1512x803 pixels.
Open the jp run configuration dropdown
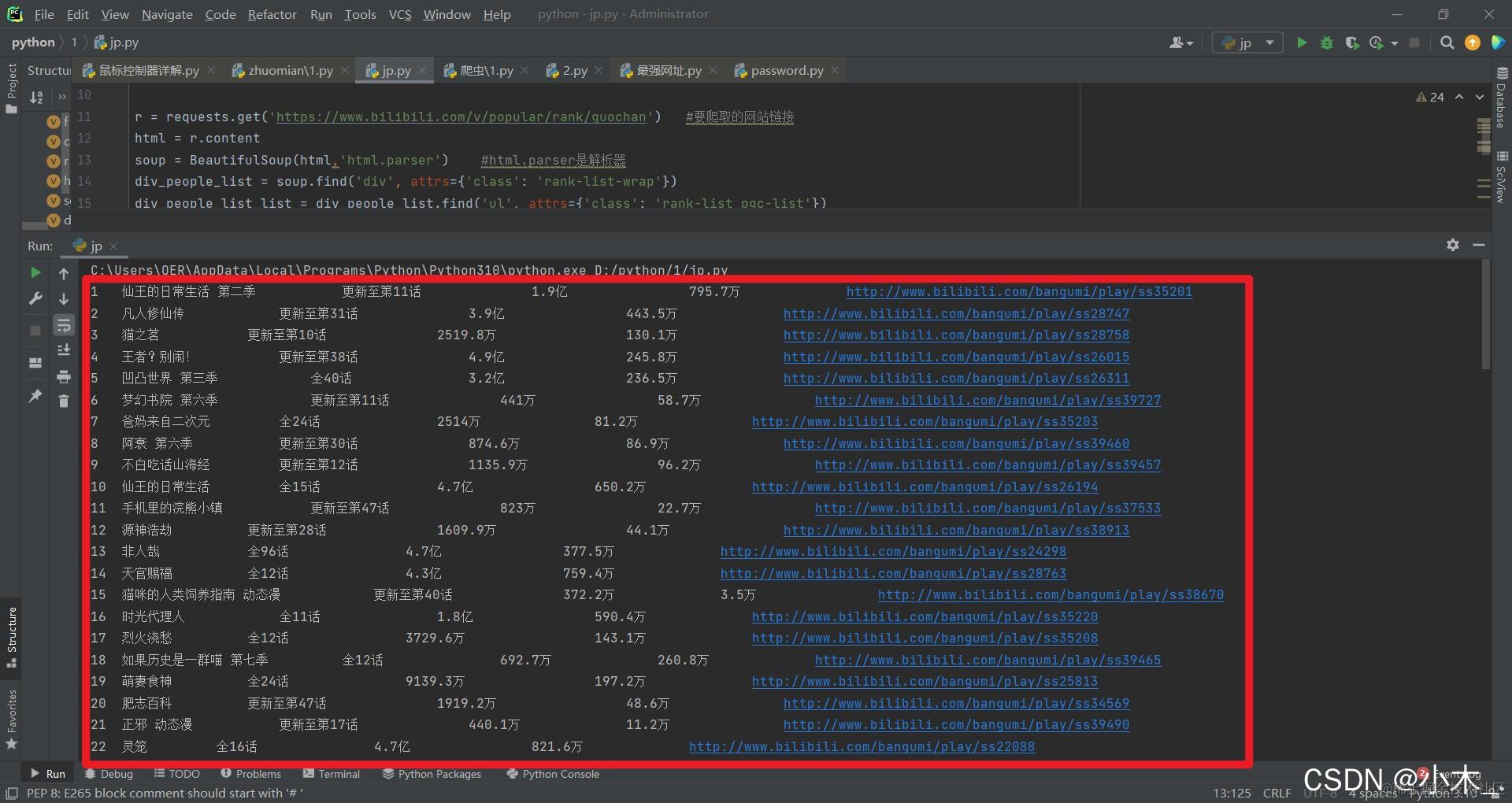tap(1247, 43)
